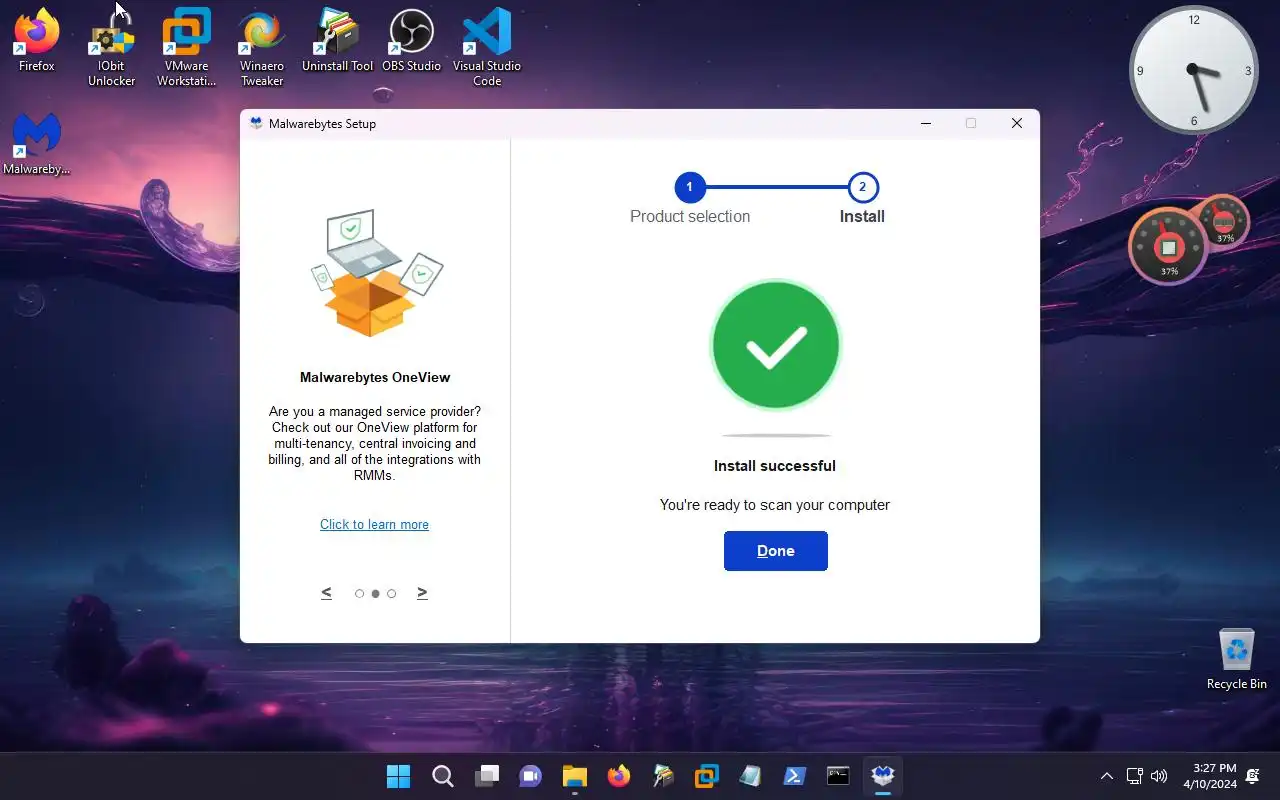1280x800 pixels.
Task: Select the third carousel page dot
Action: [x=391, y=594]
